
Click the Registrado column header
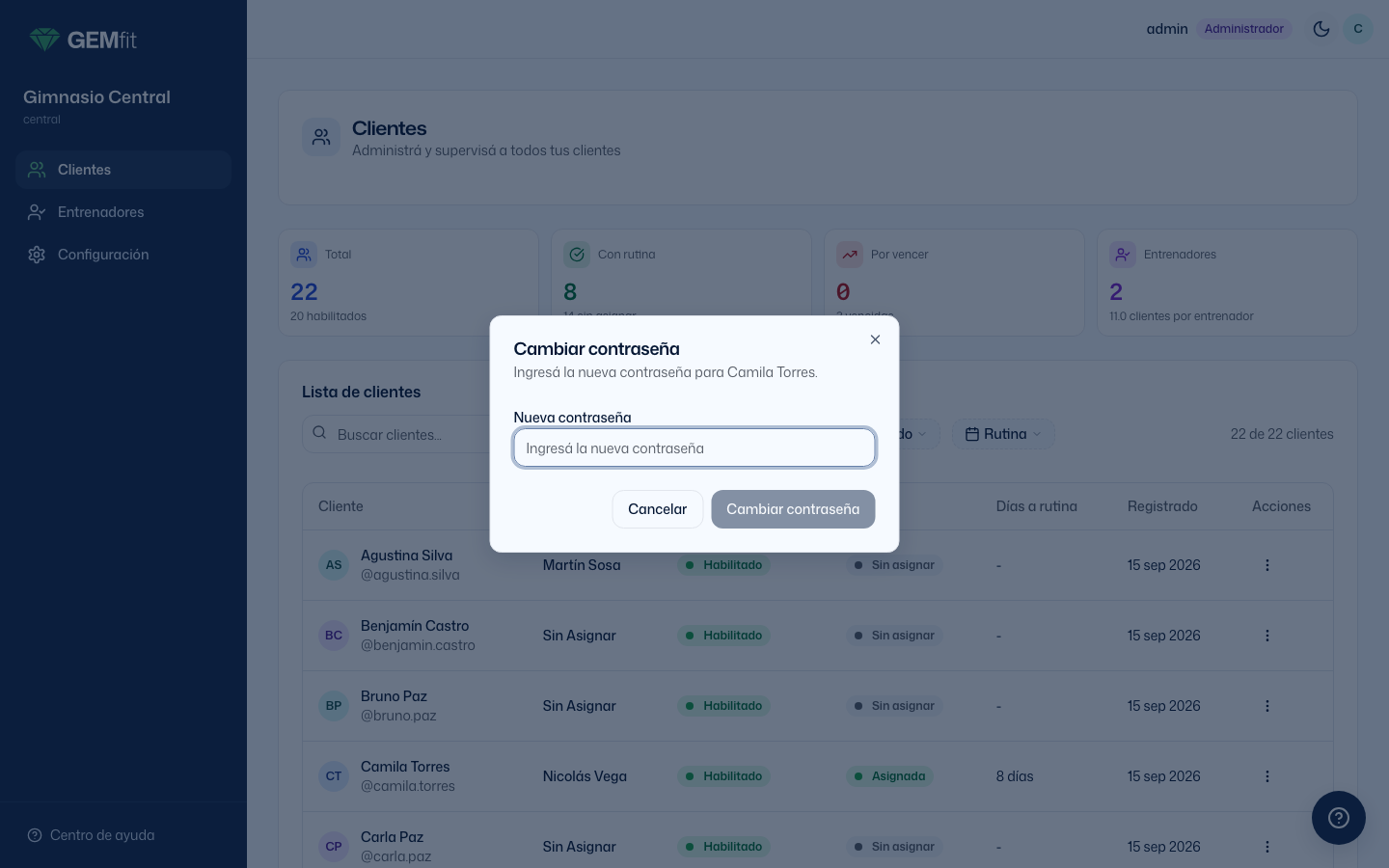click(x=1162, y=506)
